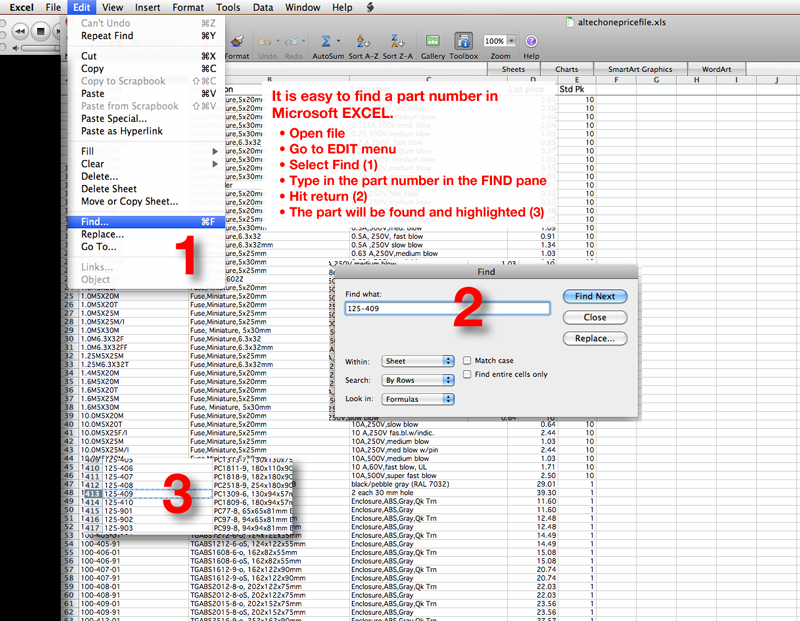Open the Excel application menu
The image size is (800, 621).
point(21,7)
